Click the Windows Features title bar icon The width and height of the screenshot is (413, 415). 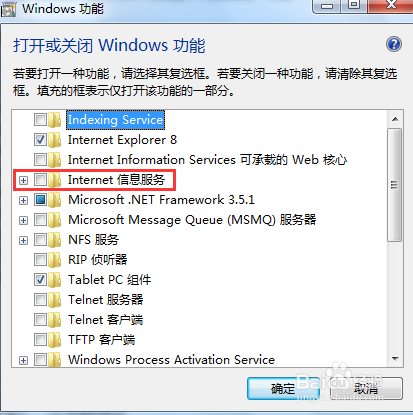[x=8, y=9]
